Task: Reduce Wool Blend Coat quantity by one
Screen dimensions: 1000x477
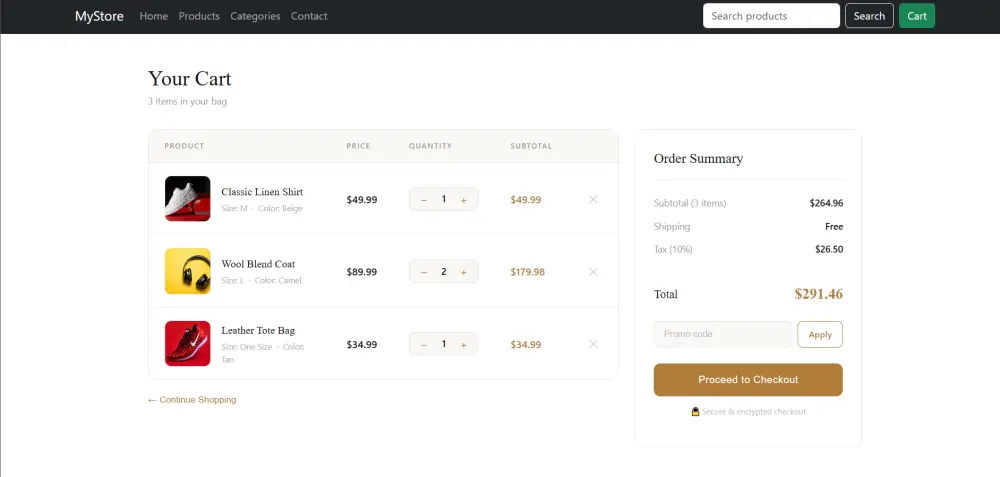Action: (x=424, y=272)
